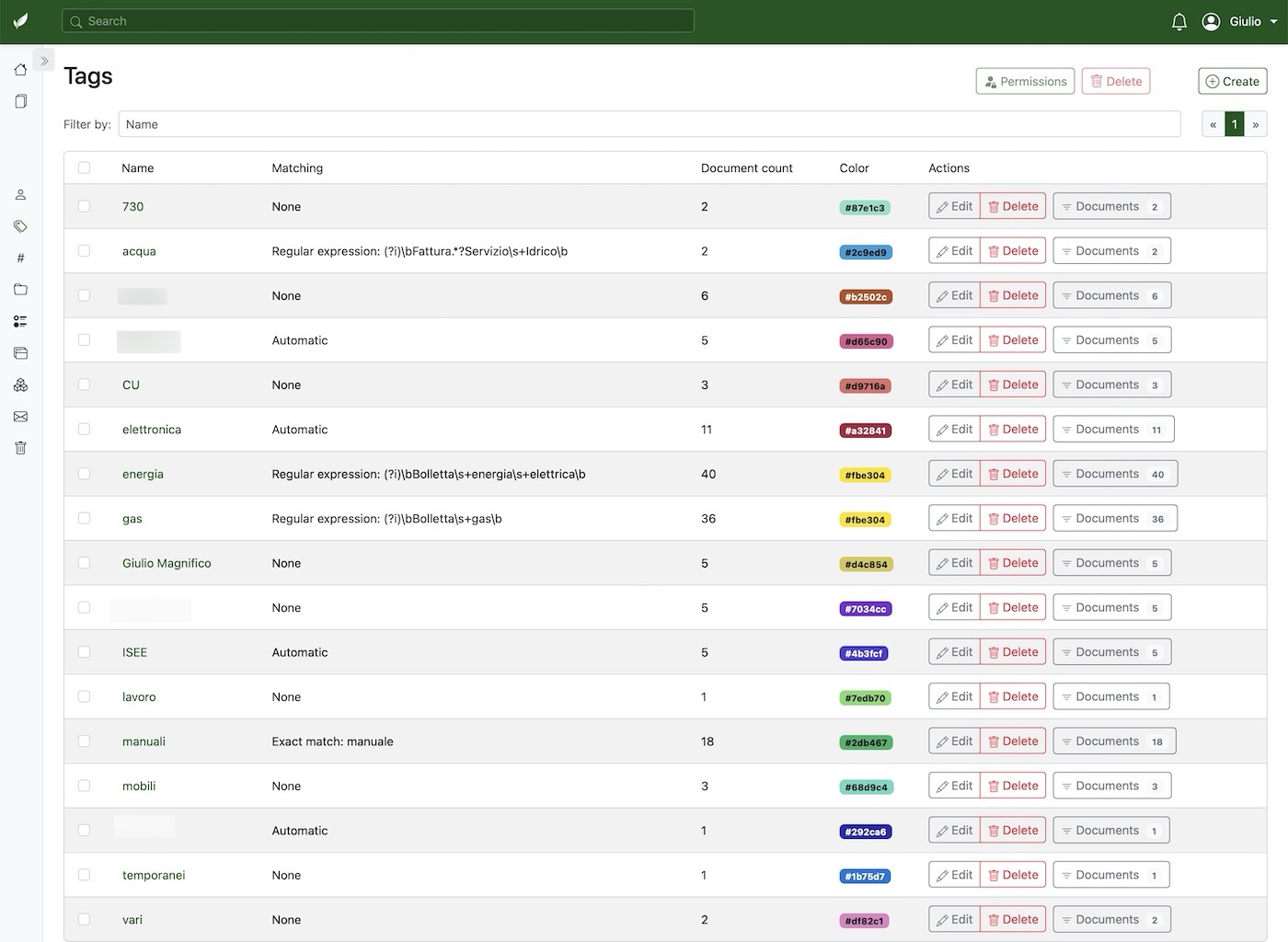1288x942 pixels.
Task: Click the top Delete button beside Permissions
Action: 1116,81
